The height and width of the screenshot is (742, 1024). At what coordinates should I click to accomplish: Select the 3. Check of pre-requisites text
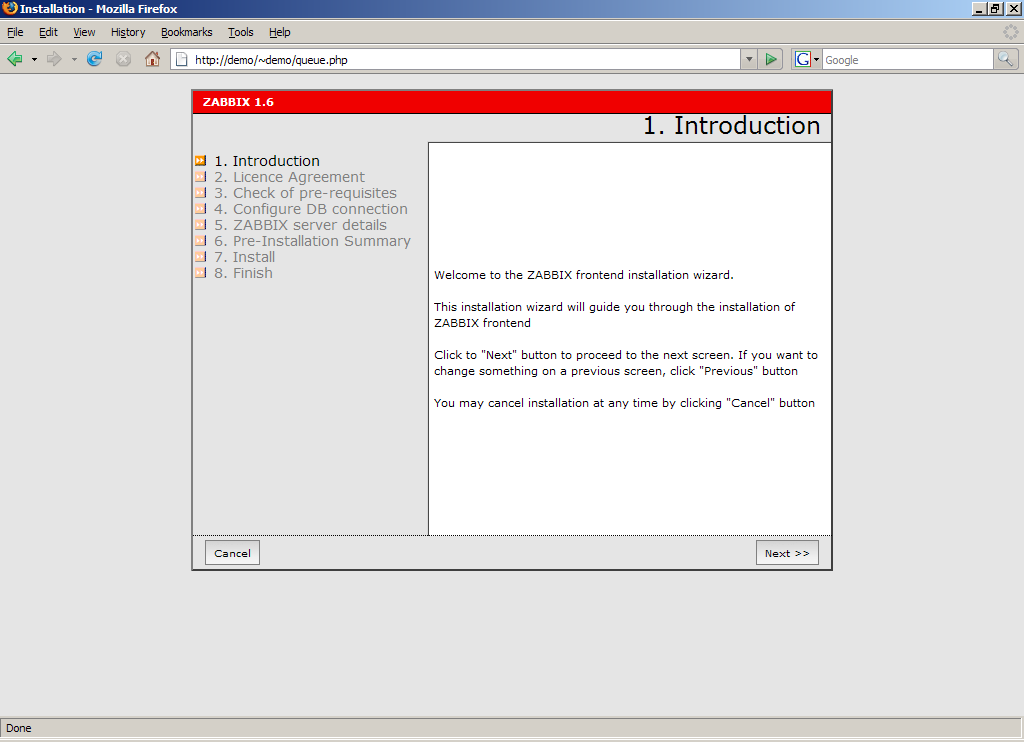pyautogui.click(x=306, y=193)
